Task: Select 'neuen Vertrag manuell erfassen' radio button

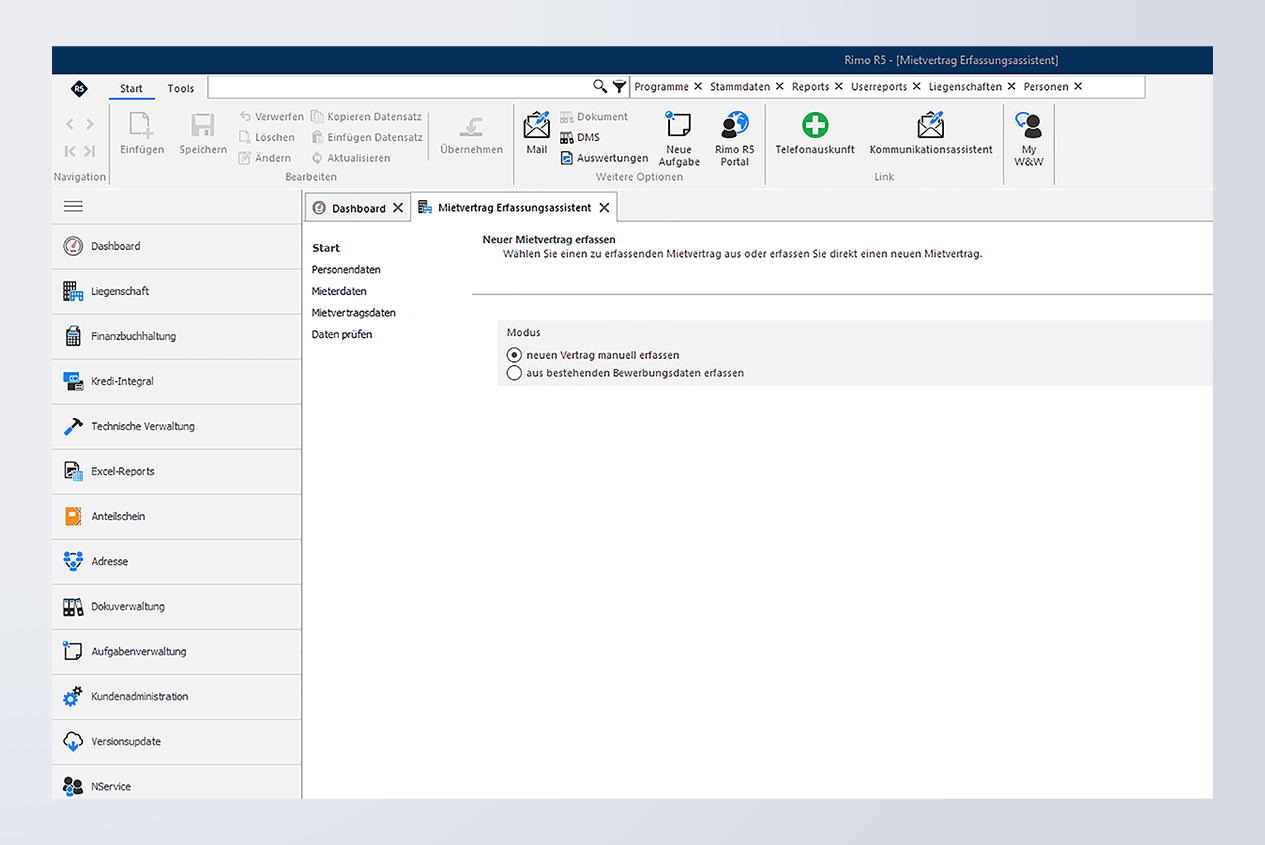Action: click(514, 355)
